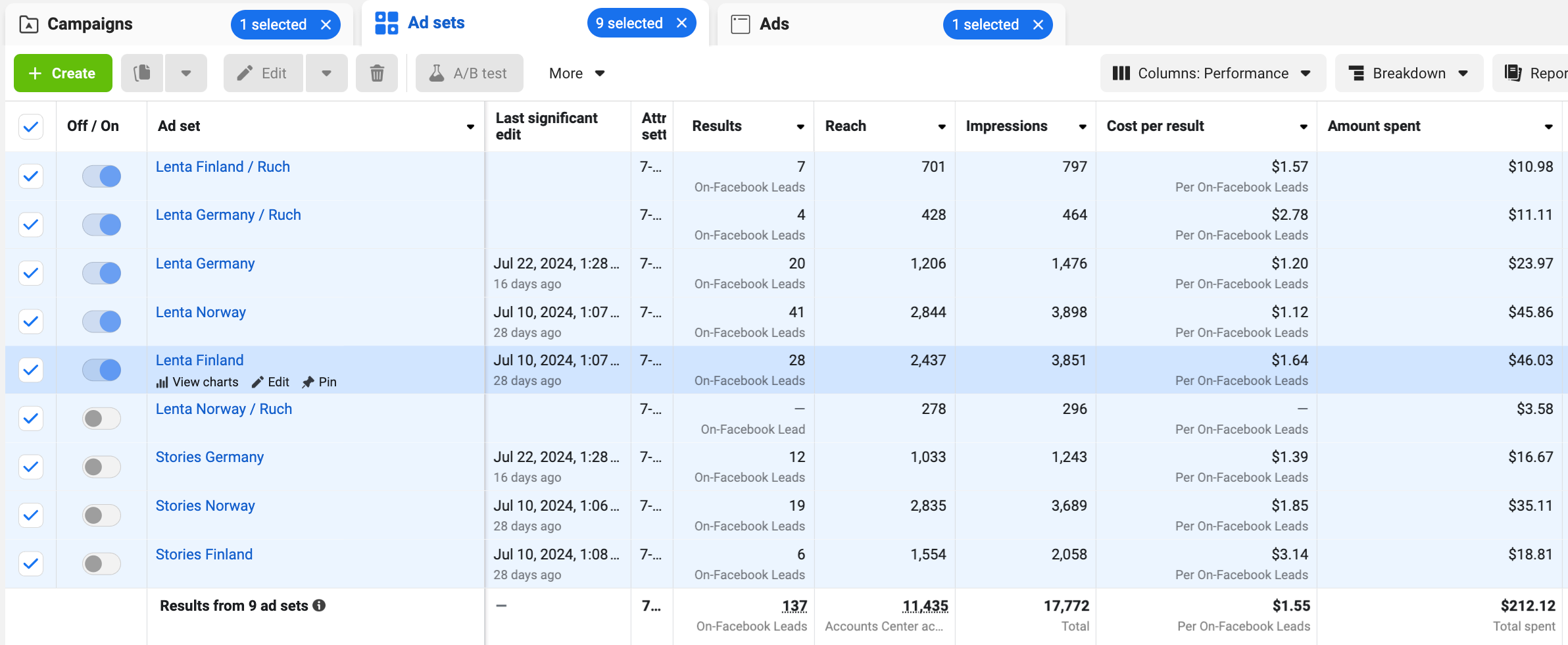Screen dimensions: 1568x645
Task: Switch to the Campaigns tab
Action: click(89, 24)
